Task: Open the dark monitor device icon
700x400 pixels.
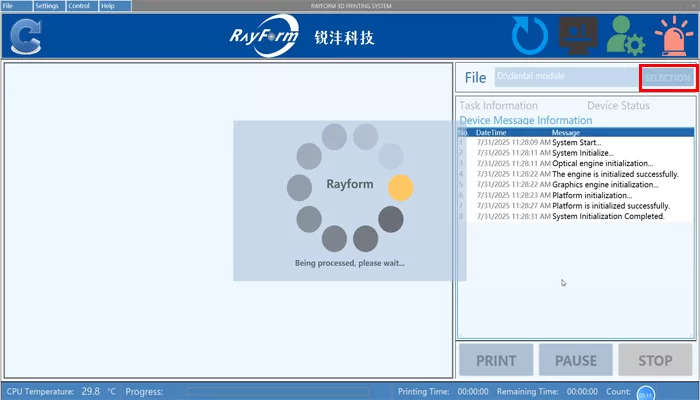Action: 578,36
